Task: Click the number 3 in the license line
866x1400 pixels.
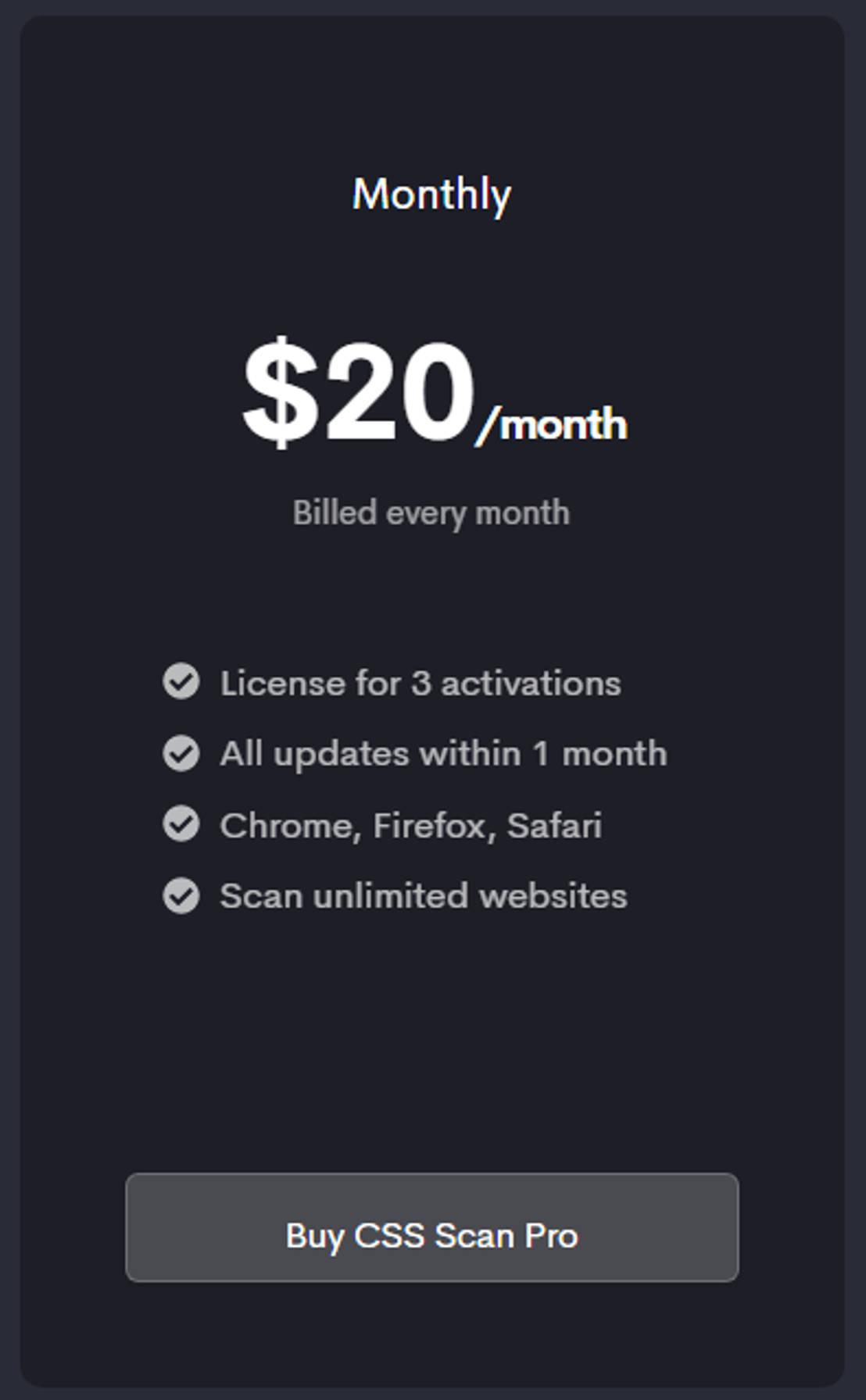Action: [x=420, y=684]
